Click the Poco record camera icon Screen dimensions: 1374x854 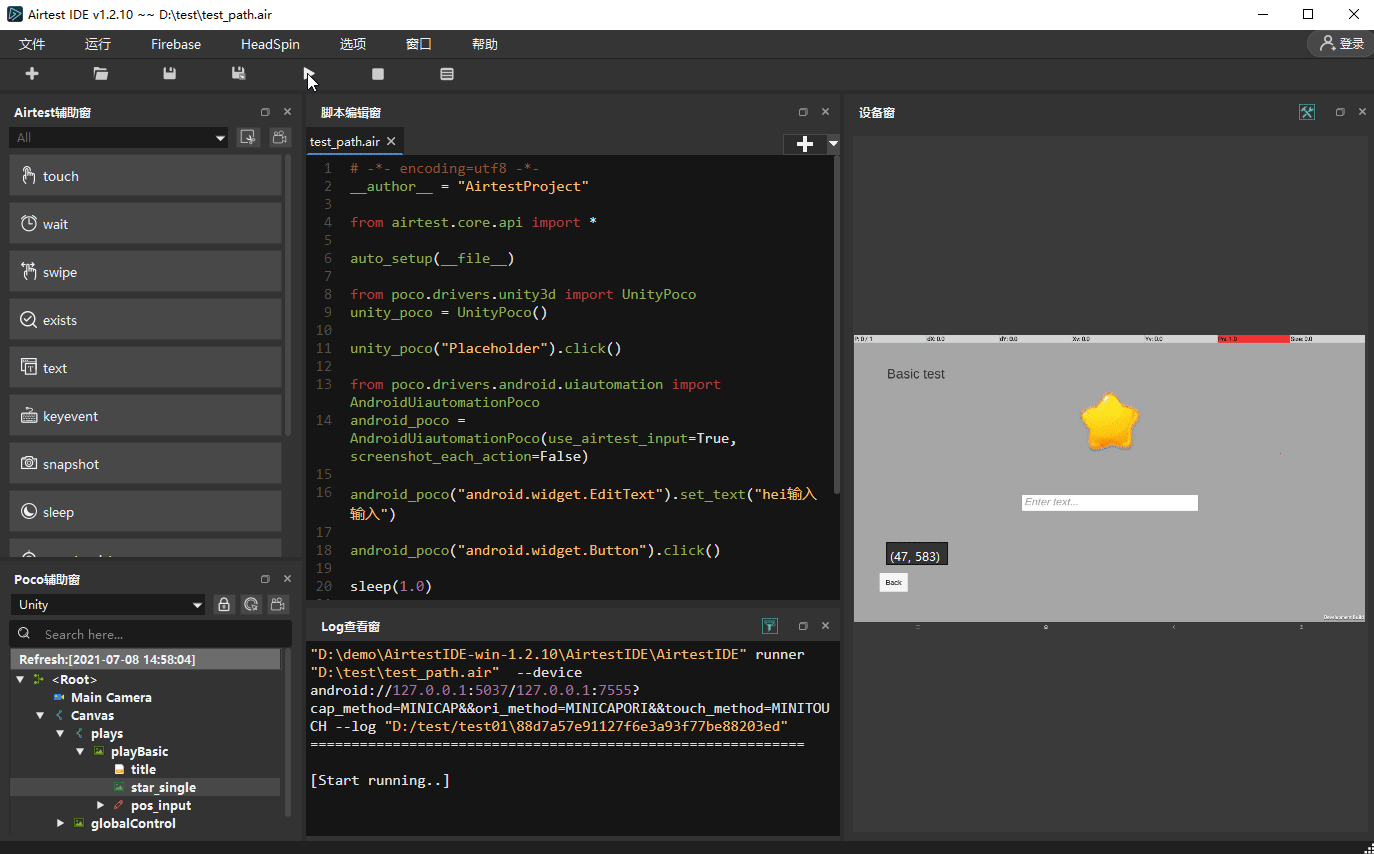[280, 604]
